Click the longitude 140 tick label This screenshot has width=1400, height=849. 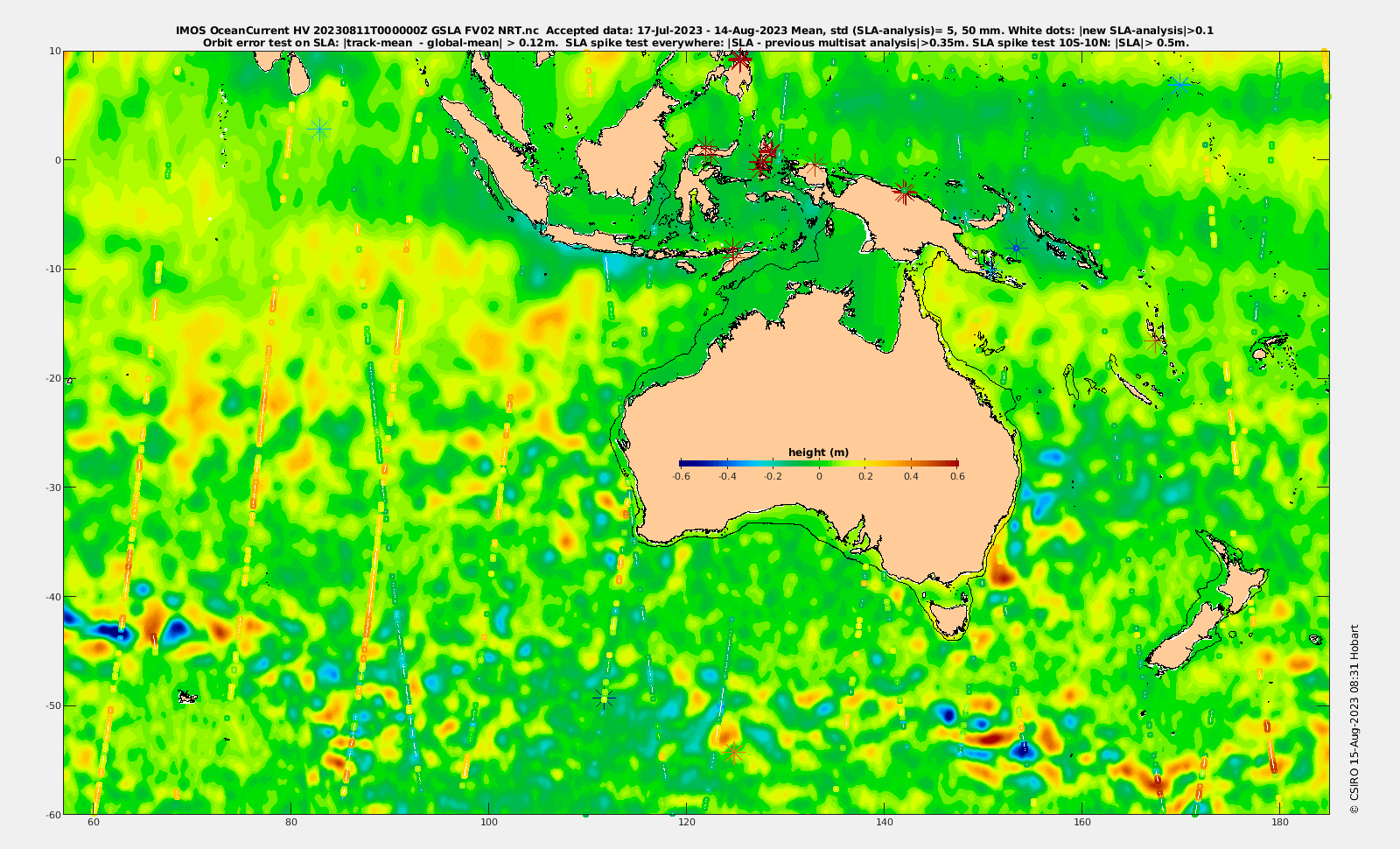coord(885,823)
